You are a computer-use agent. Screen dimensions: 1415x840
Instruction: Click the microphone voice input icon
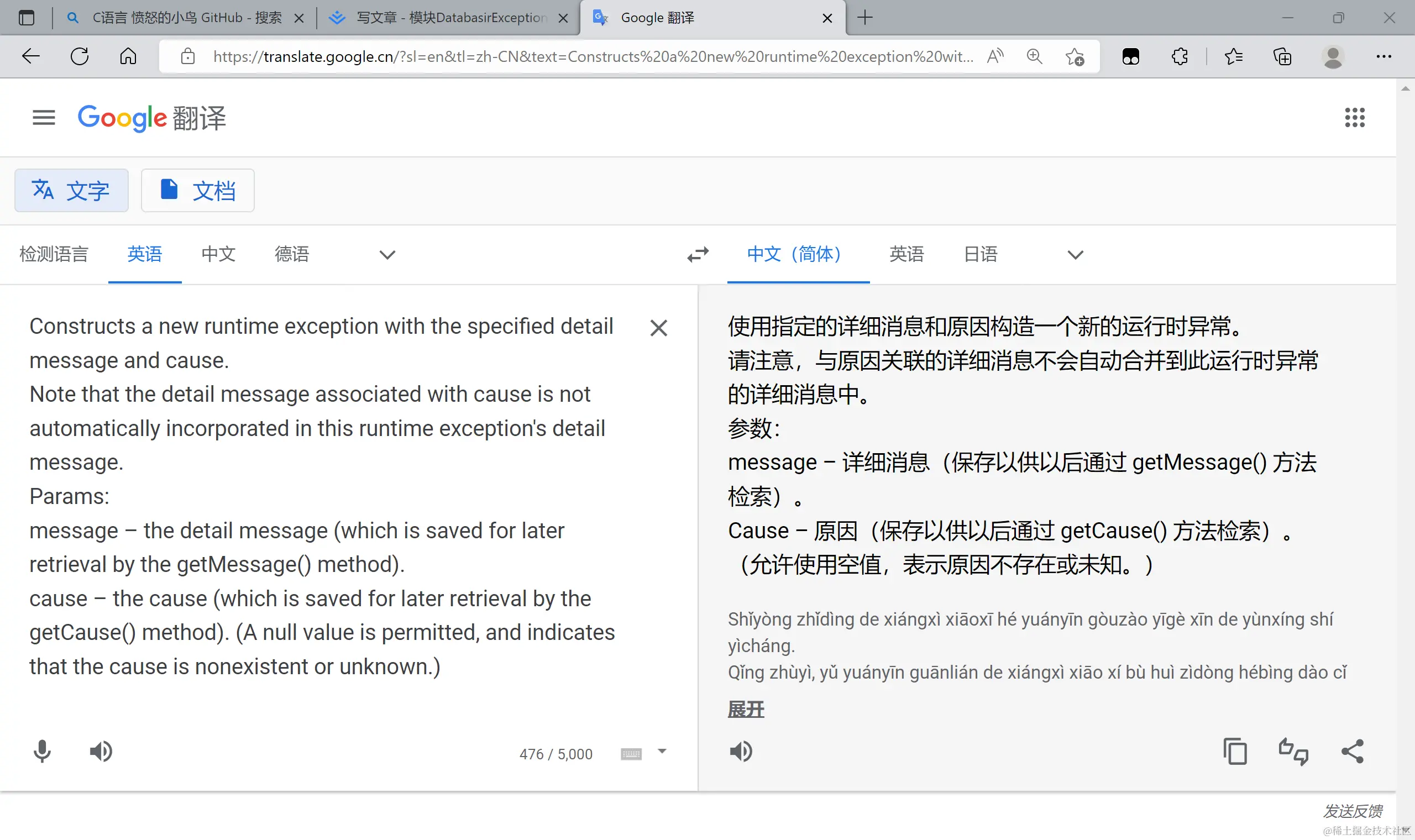(x=42, y=752)
